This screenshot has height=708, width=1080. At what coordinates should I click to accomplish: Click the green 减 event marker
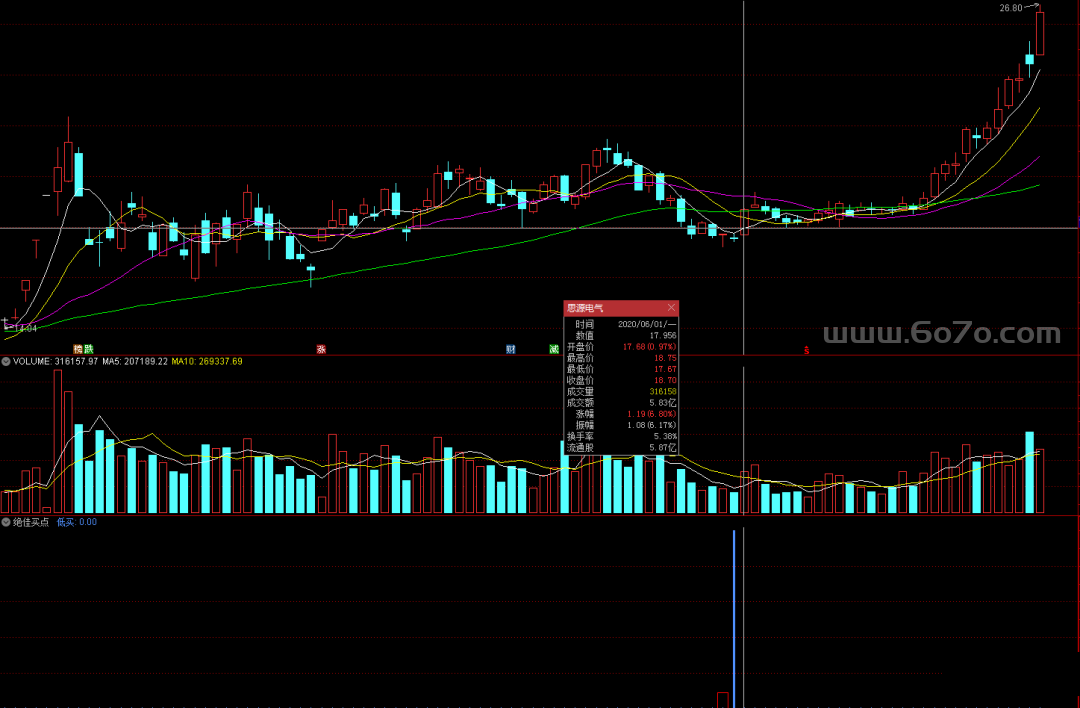point(553,349)
